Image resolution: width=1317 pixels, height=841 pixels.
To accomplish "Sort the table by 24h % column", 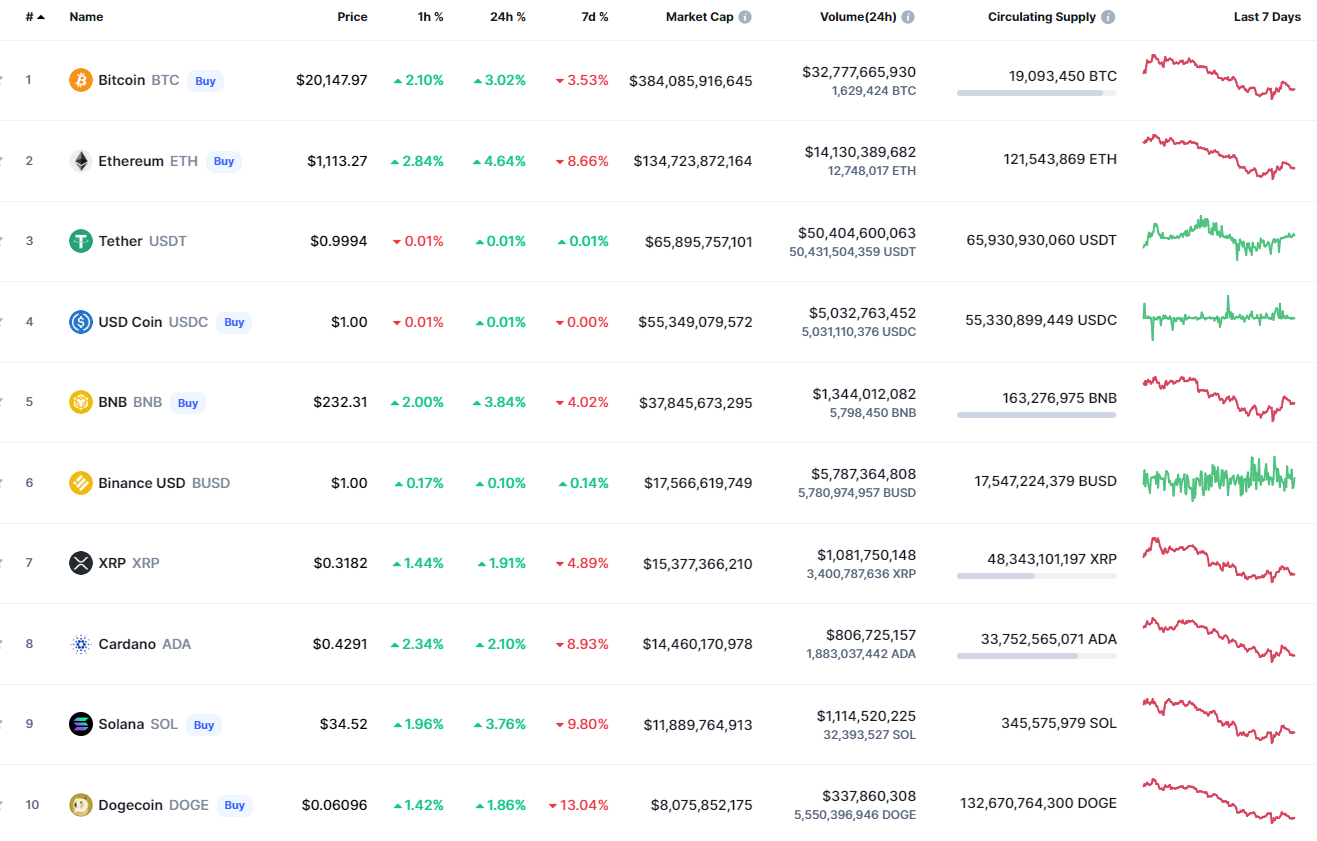I will tap(508, 17).
